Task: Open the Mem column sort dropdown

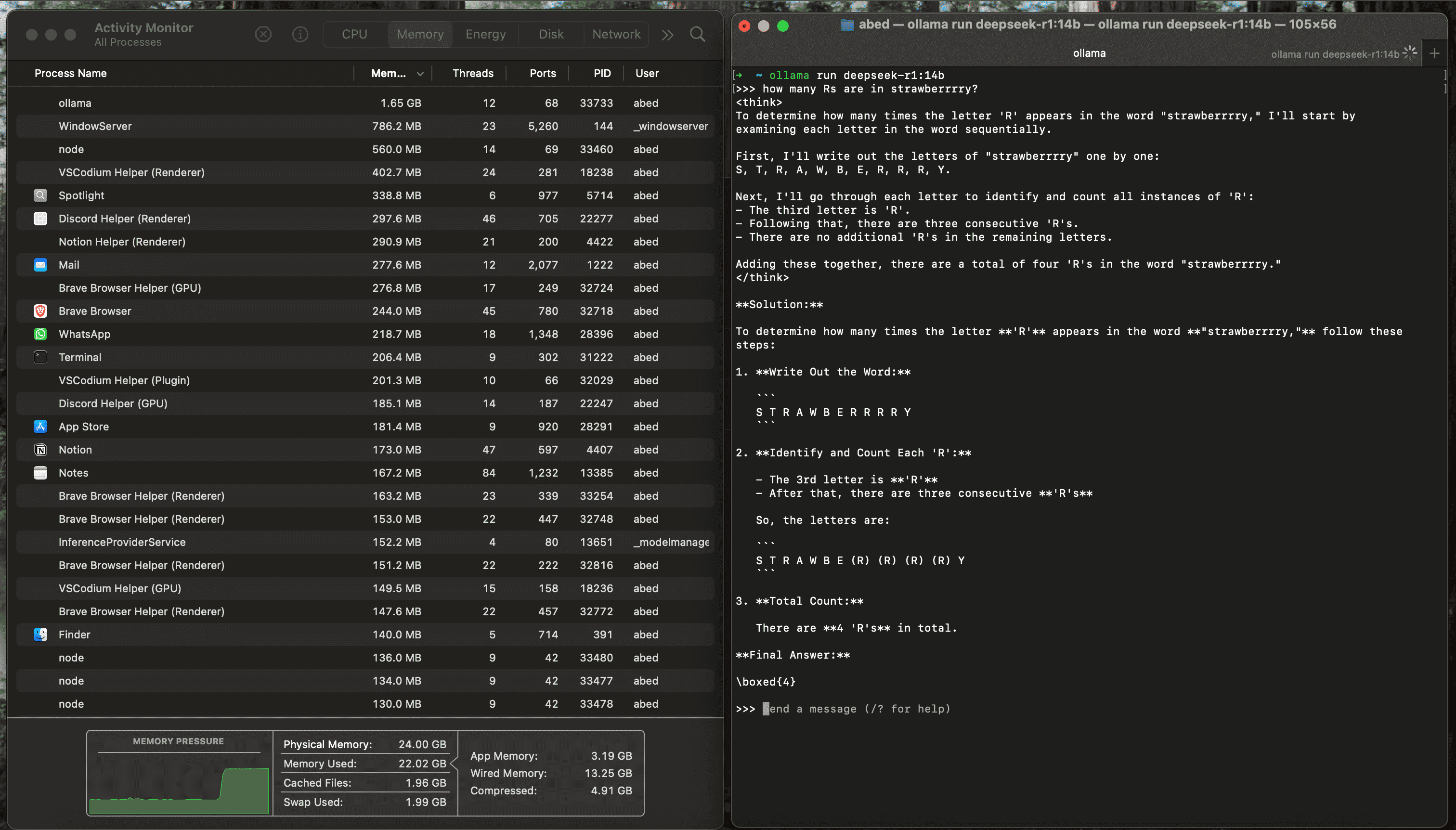Action: (x=420, y=73)
